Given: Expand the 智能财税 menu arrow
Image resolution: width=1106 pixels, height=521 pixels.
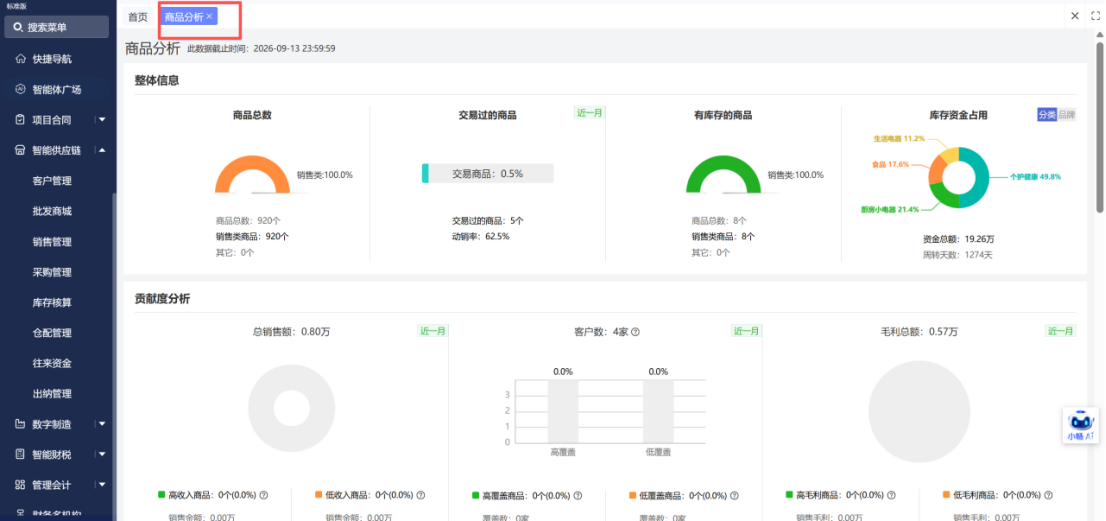Looking at the screenshot, I should coord(102,455).
